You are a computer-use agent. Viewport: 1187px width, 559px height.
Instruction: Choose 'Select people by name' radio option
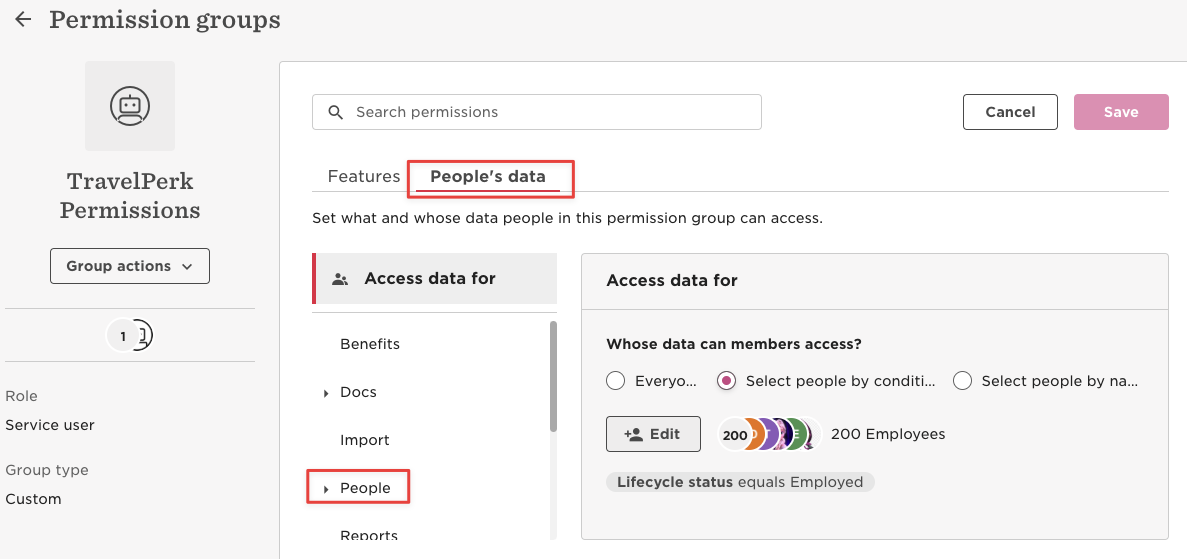(x=962, y=381)
